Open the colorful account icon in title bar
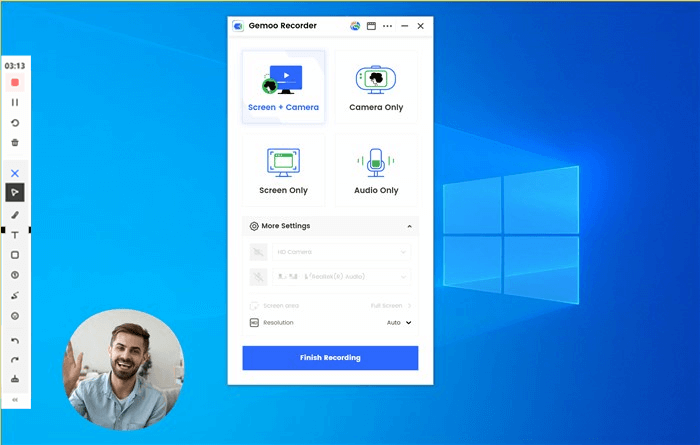The image size is (700, 445). click(x=355, y=26)
